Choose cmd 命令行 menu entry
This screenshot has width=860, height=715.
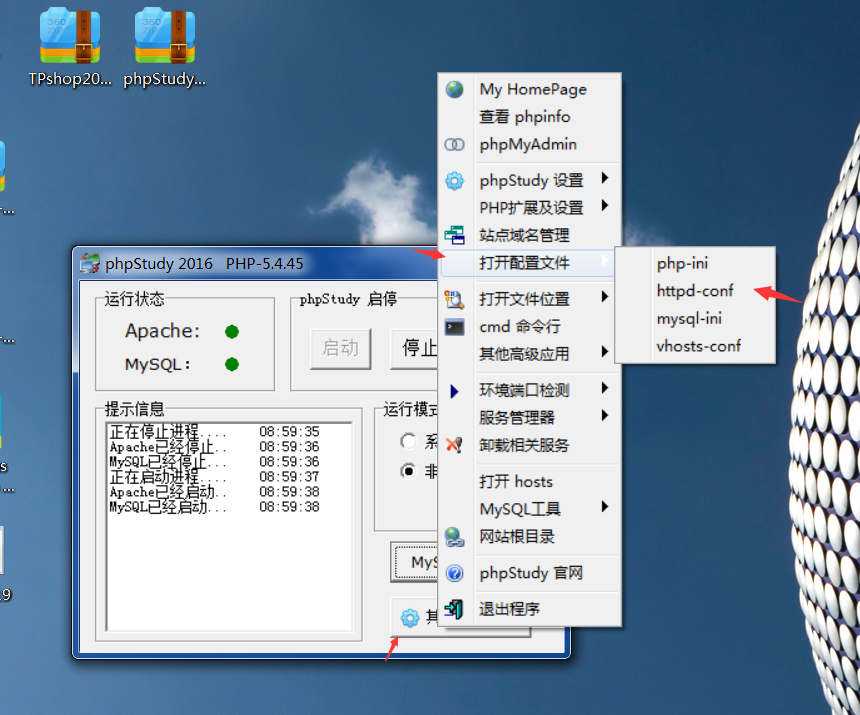click(530, 327)
